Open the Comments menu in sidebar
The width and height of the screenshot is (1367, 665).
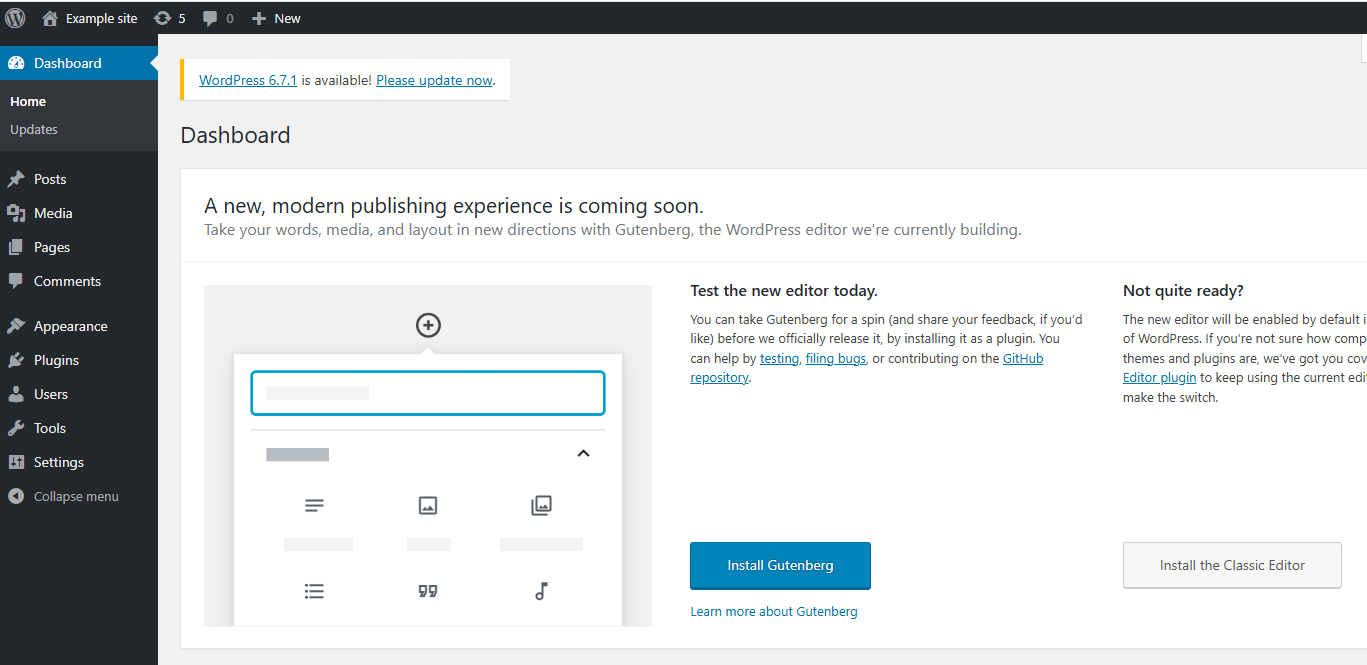point(66,281)
